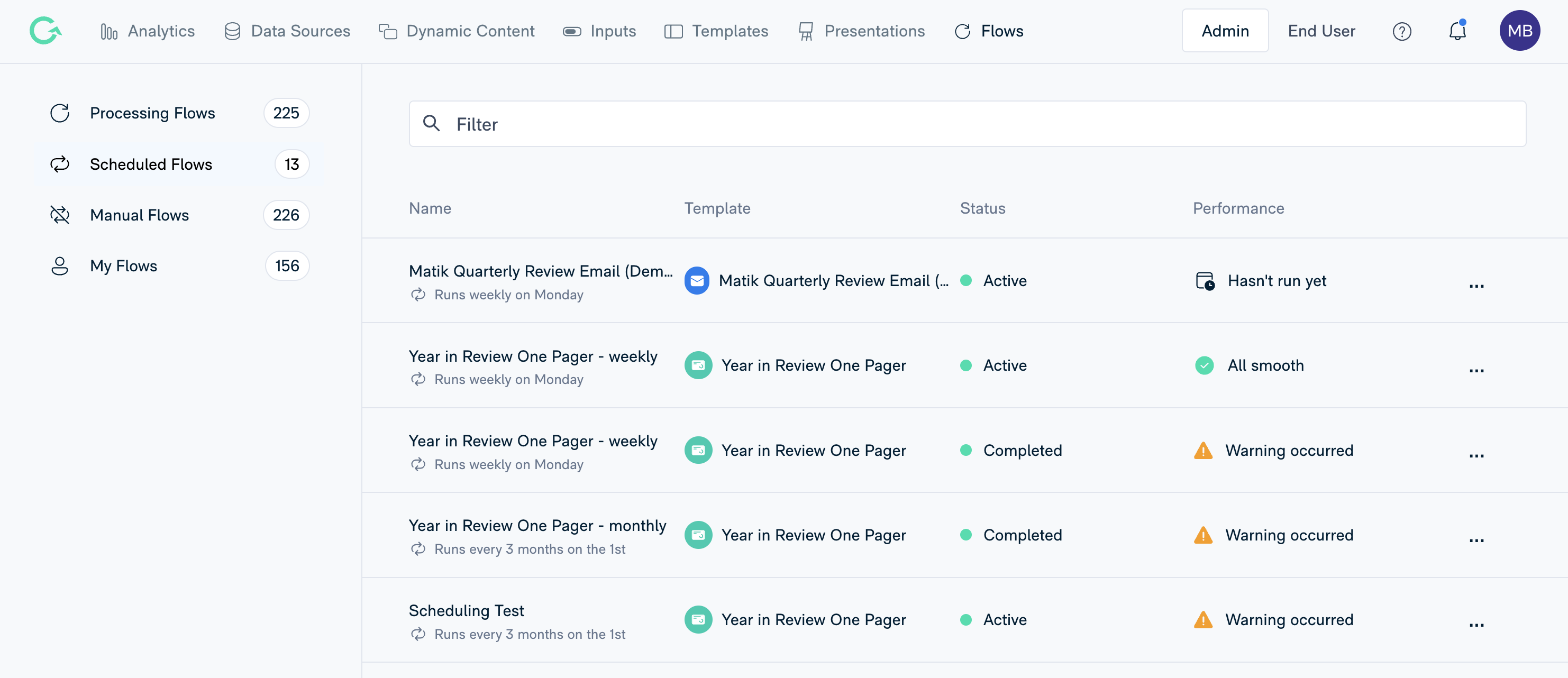Open the MB user avatar menu

click(1519, 31)
